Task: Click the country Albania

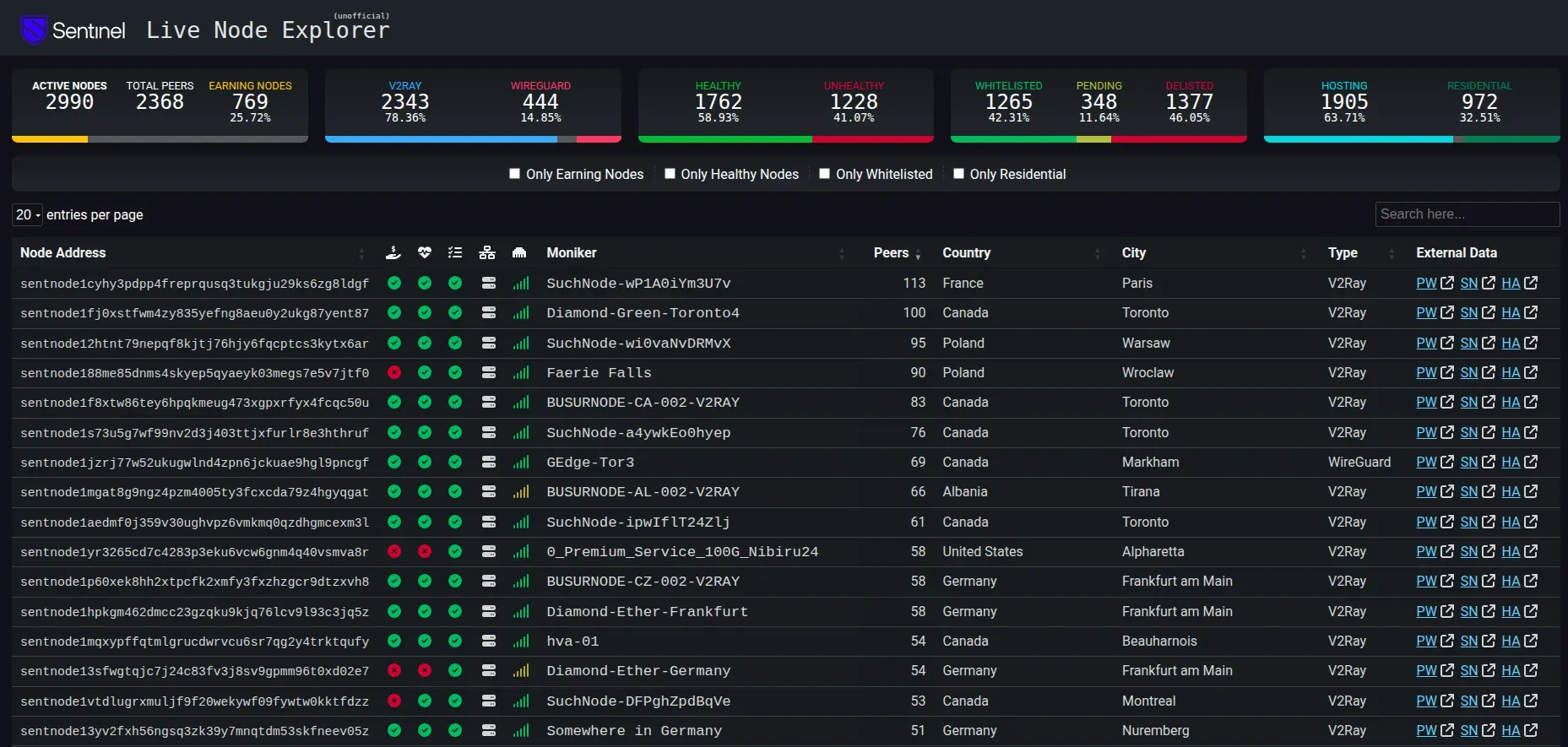Action: 965,491
